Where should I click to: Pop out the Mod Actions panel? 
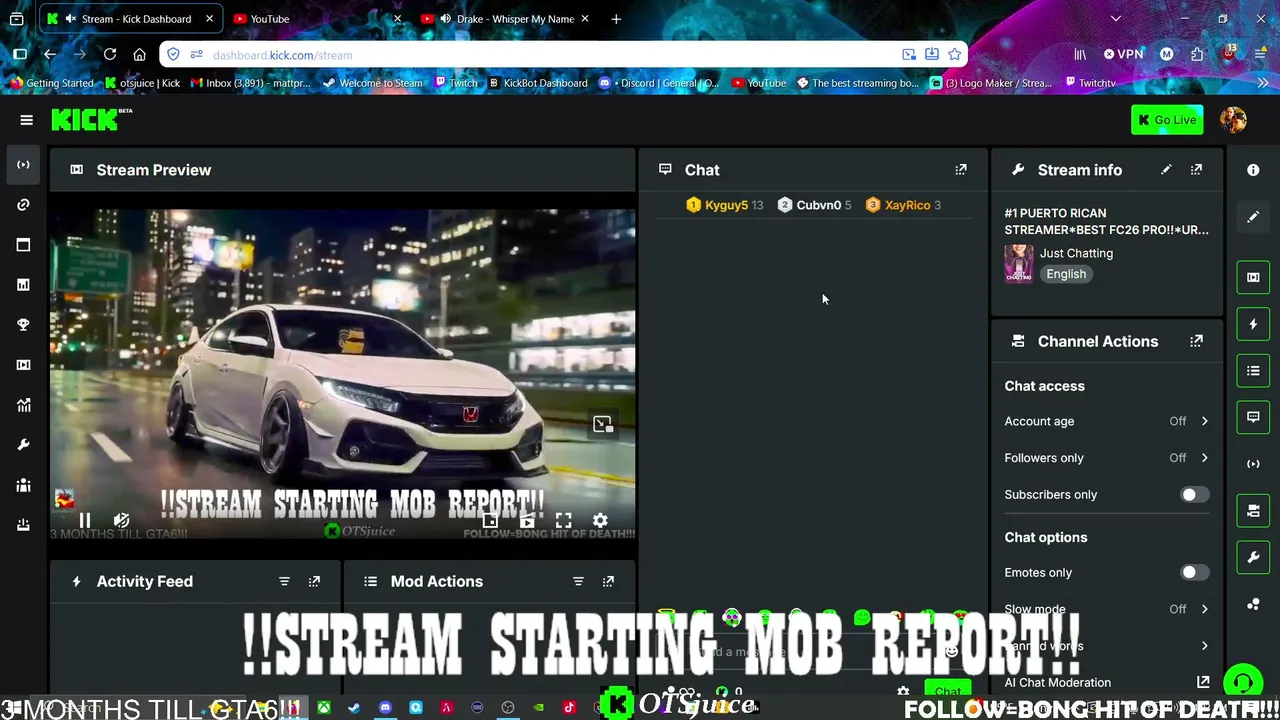click(608, 581)
